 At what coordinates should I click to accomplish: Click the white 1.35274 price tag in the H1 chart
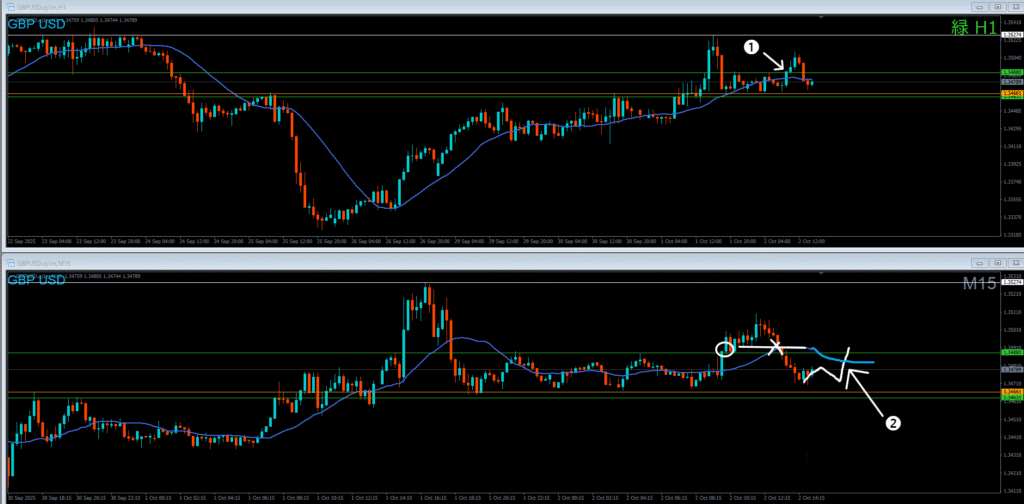(x=1011, y=35)
